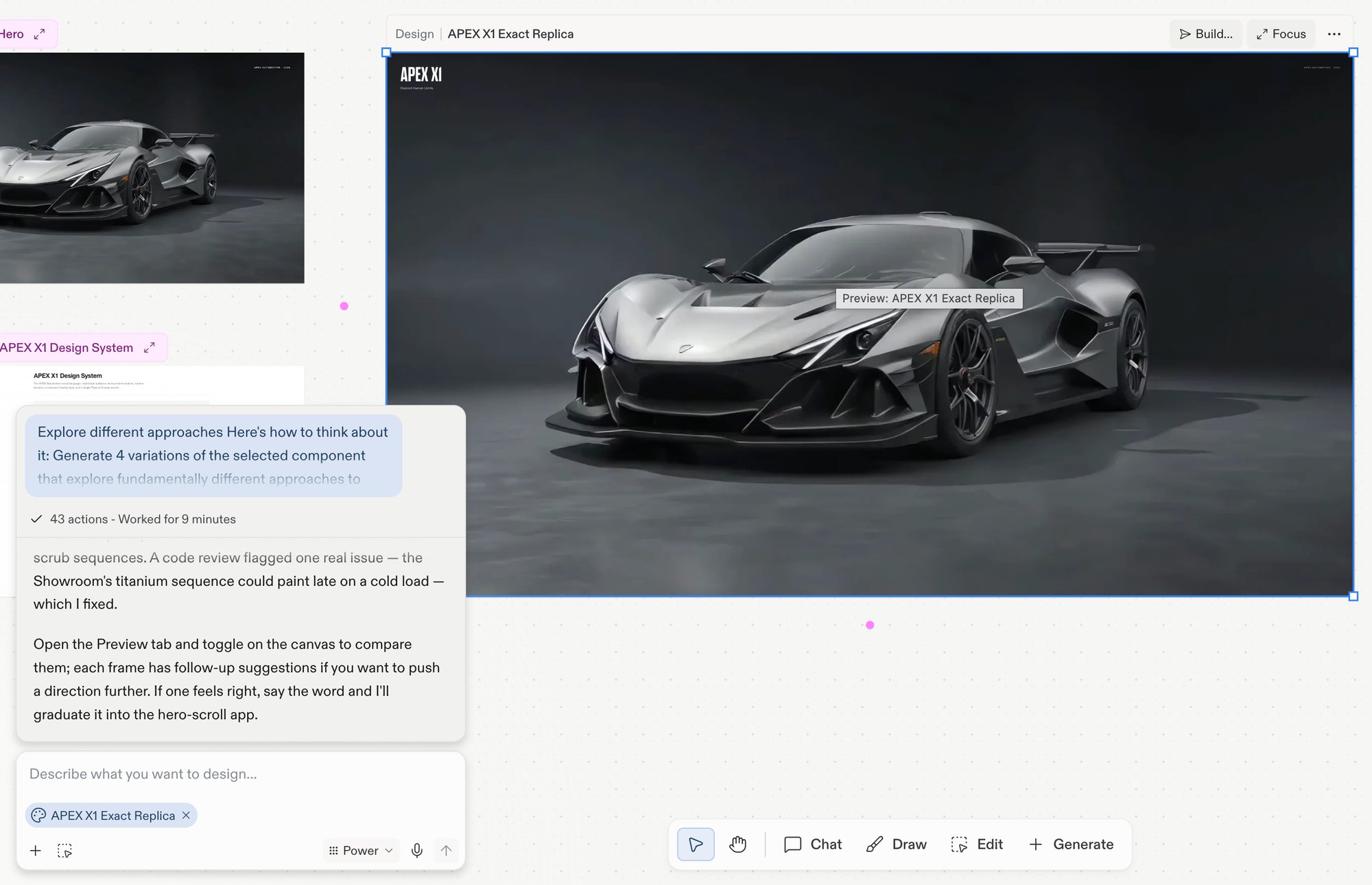The image size is (1372, 885).
Task: Open the three-dot more options menu
Action: (1334, 34)
